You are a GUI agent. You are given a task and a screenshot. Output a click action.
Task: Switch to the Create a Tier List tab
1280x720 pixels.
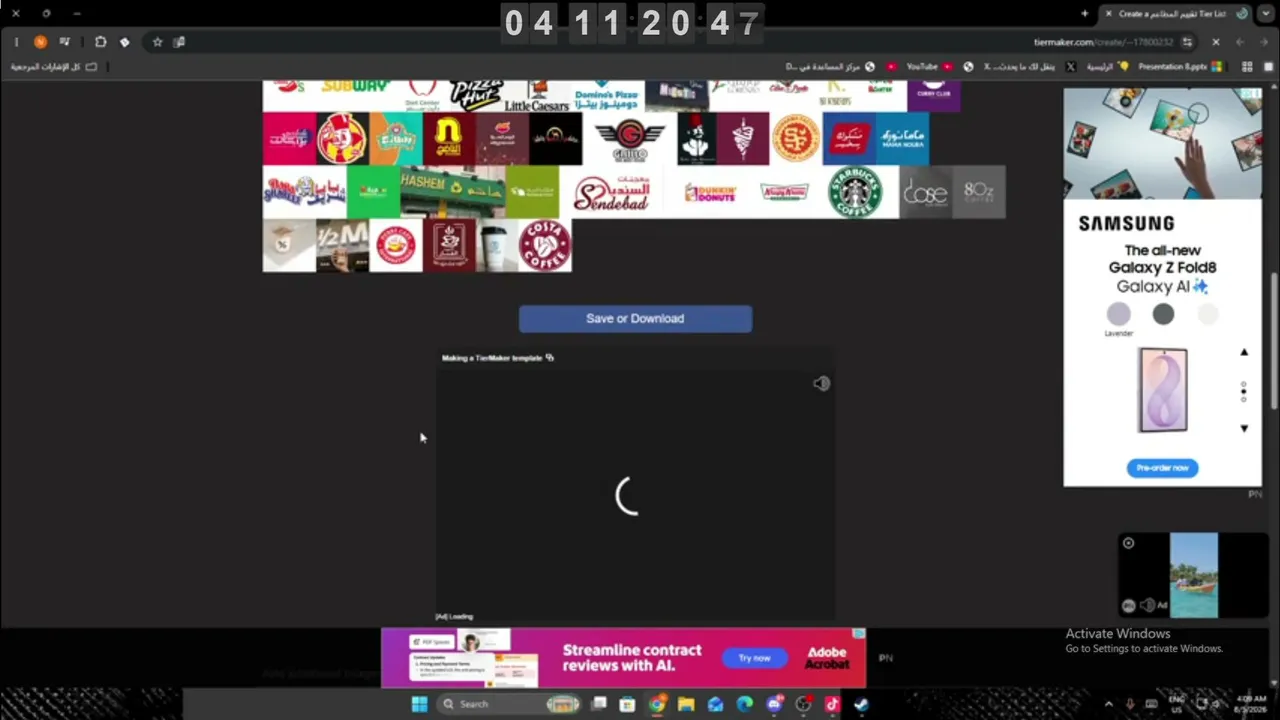pyautogui.click(x=1175, y=14)
